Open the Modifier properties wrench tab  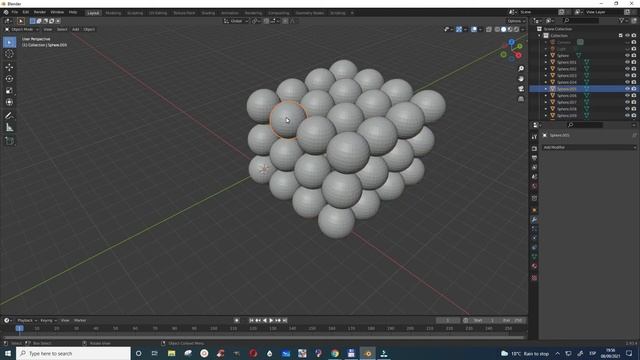click(534, 220)
